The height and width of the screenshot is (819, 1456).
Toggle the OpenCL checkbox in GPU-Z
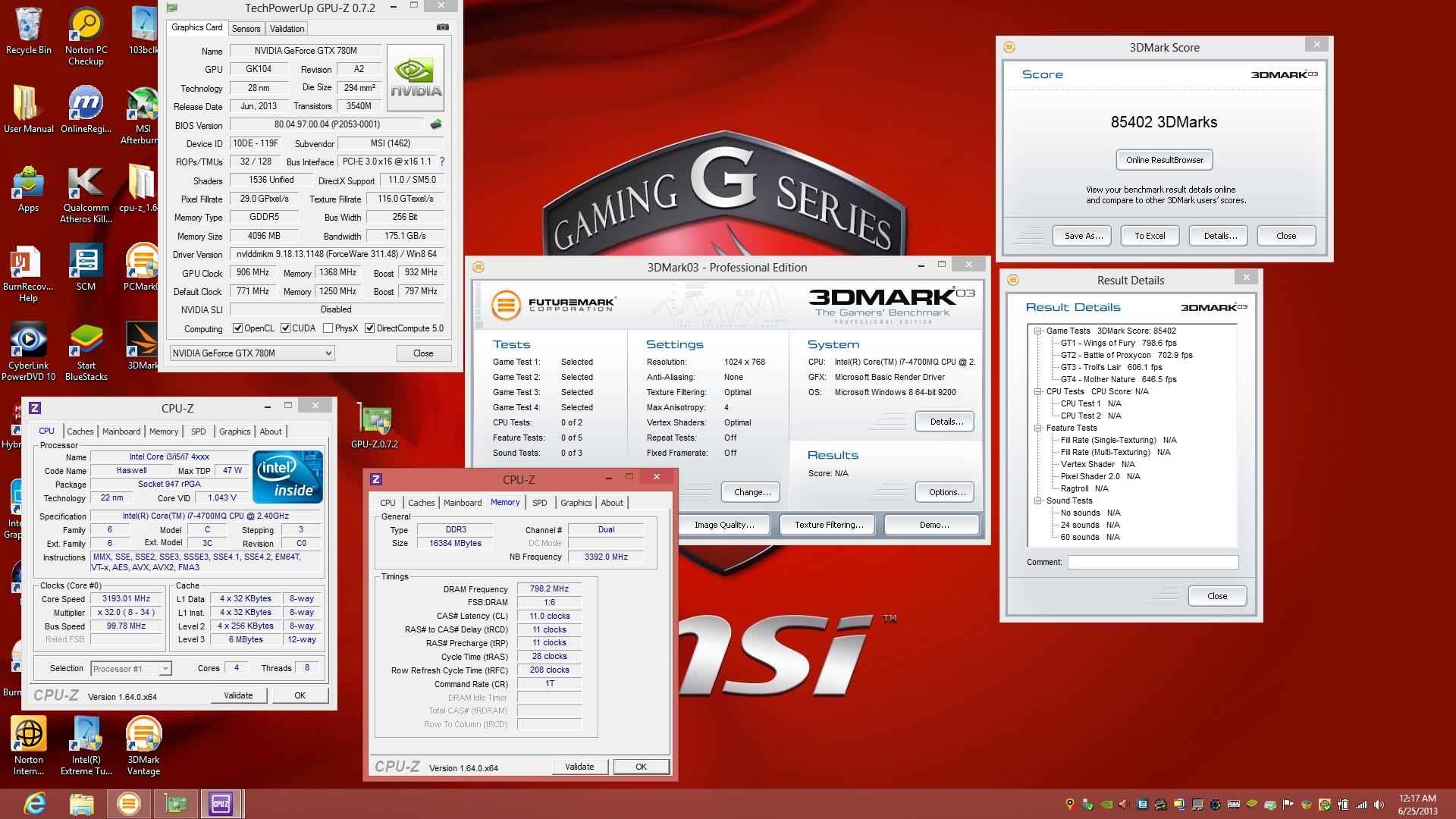coord(238,328)
